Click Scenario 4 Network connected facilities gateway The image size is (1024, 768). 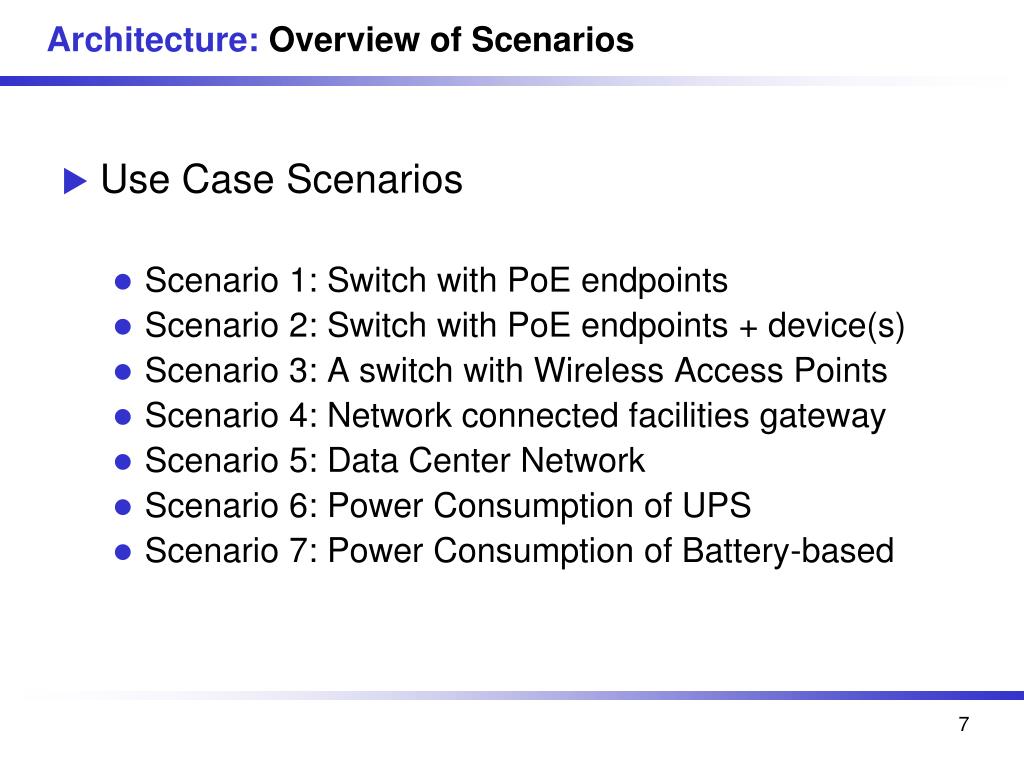pyautogui.click(x=515, y=416)
